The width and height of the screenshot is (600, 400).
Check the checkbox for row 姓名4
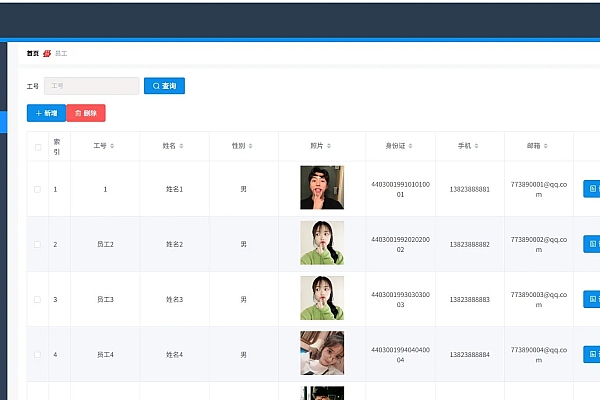click(x=38, y=354)
